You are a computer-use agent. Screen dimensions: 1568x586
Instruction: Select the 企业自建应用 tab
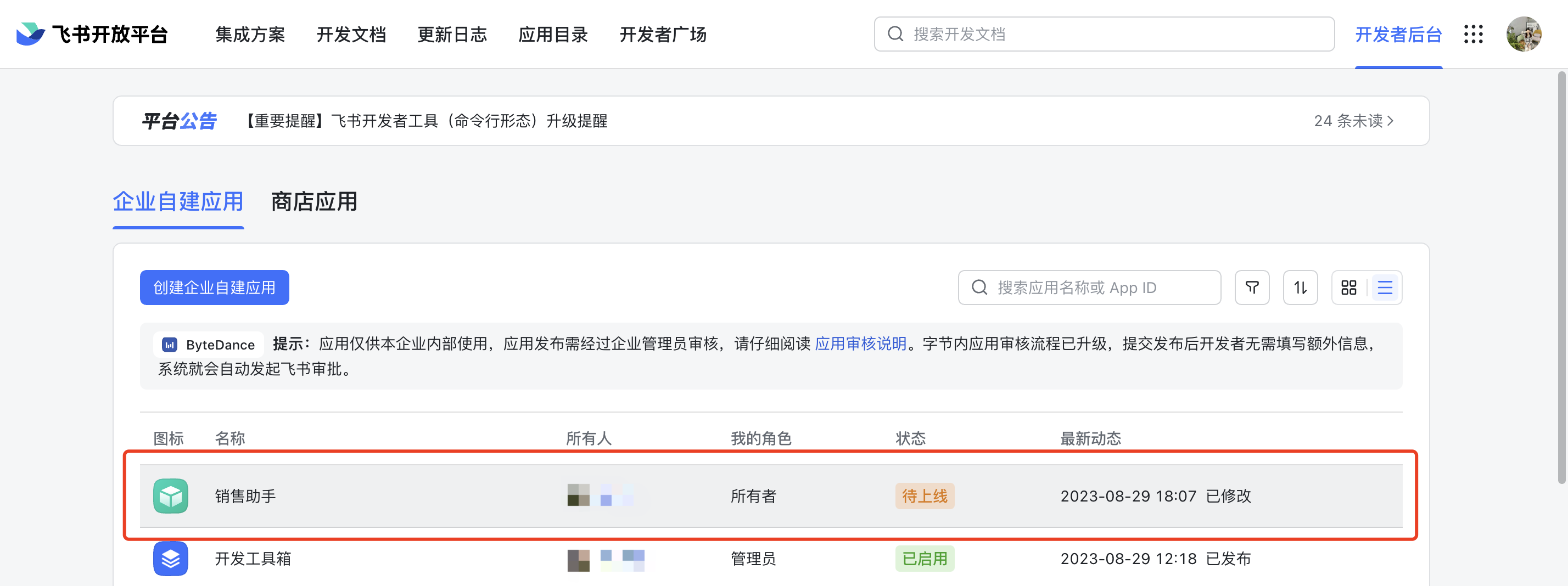(x=178, y=201)
